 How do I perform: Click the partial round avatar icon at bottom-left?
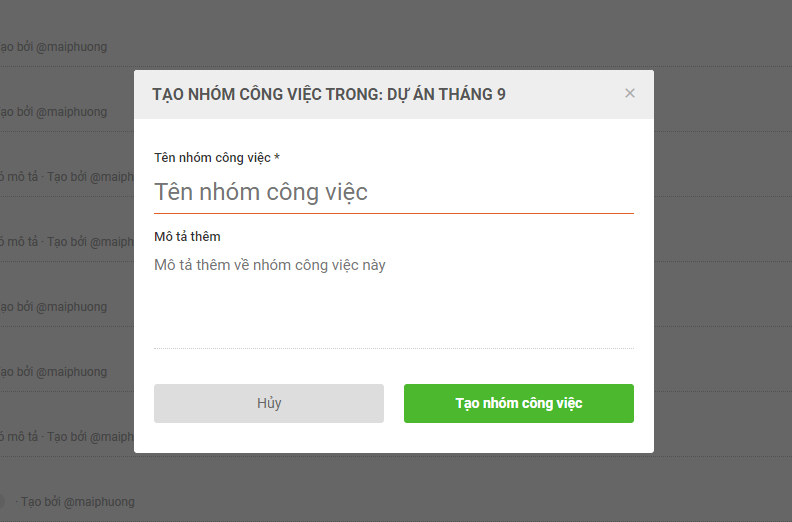2,501
